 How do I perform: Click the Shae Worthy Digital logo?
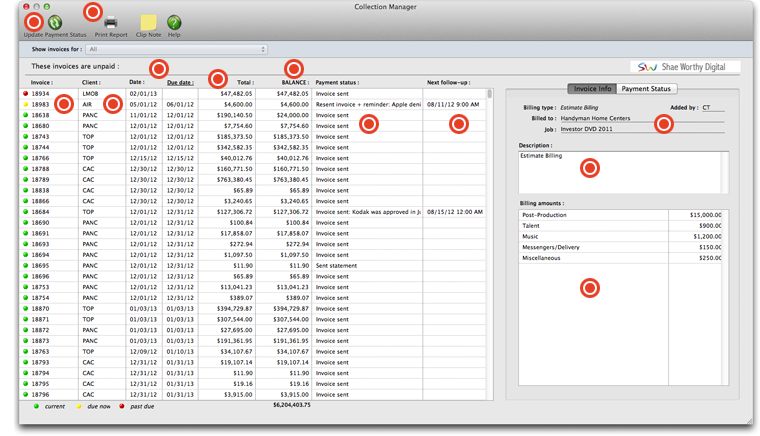pos(685,67)
